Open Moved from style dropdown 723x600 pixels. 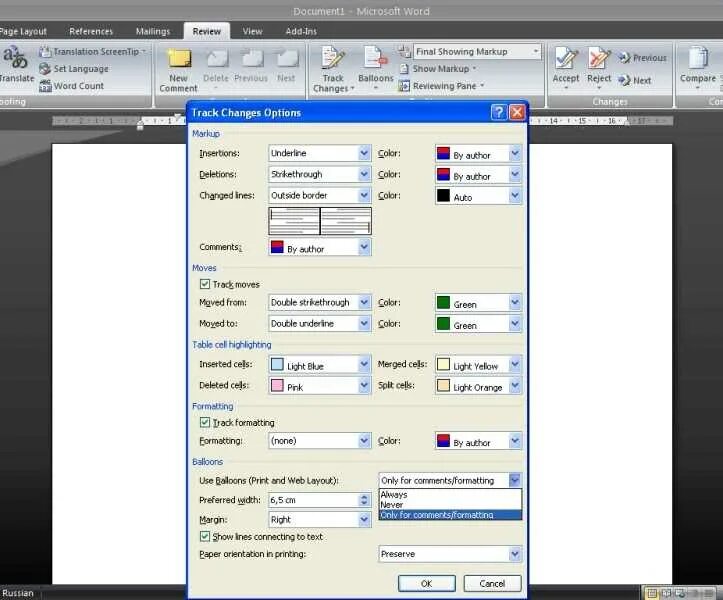pos(320,303)
